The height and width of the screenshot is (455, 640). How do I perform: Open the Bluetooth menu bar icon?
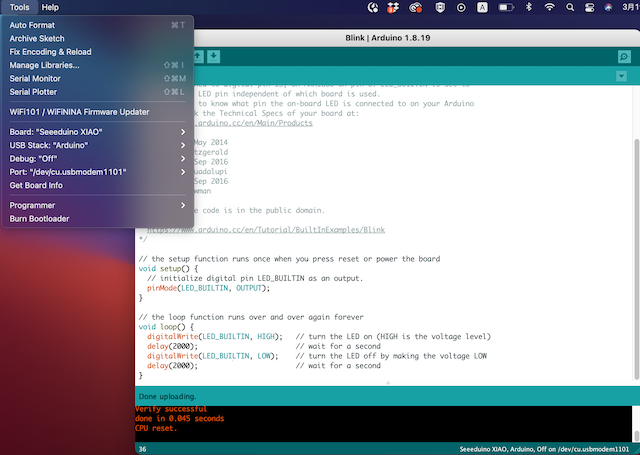tap(529, 7)
